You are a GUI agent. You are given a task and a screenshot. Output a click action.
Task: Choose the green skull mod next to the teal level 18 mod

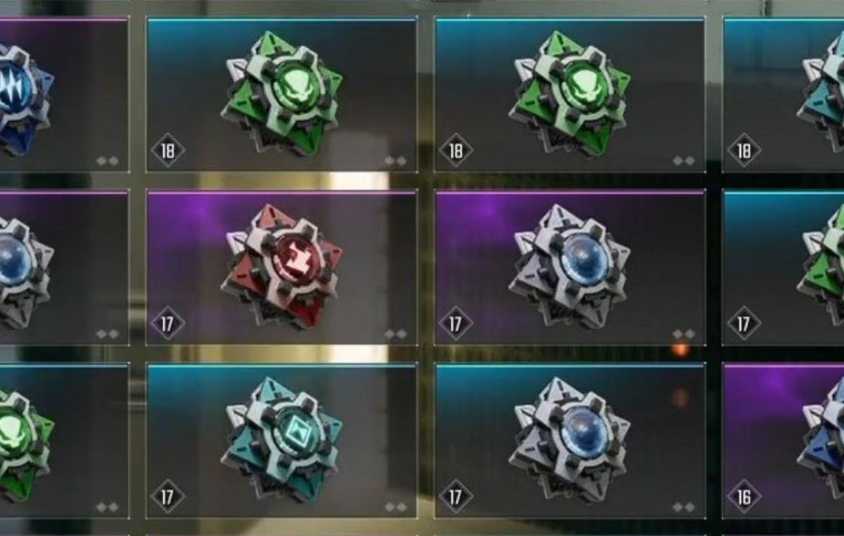[570, 95]
